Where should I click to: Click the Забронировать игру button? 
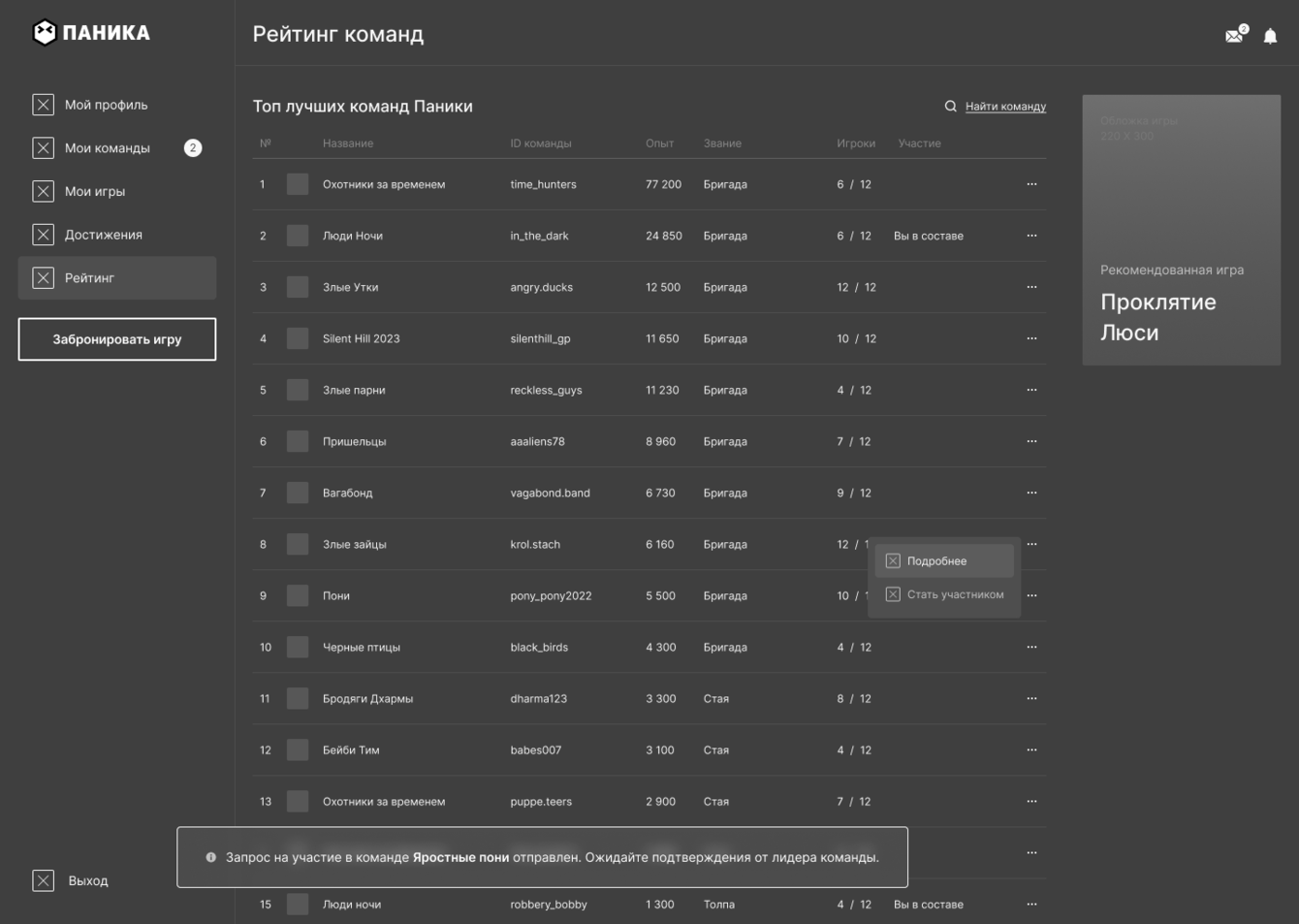point(117,339)
